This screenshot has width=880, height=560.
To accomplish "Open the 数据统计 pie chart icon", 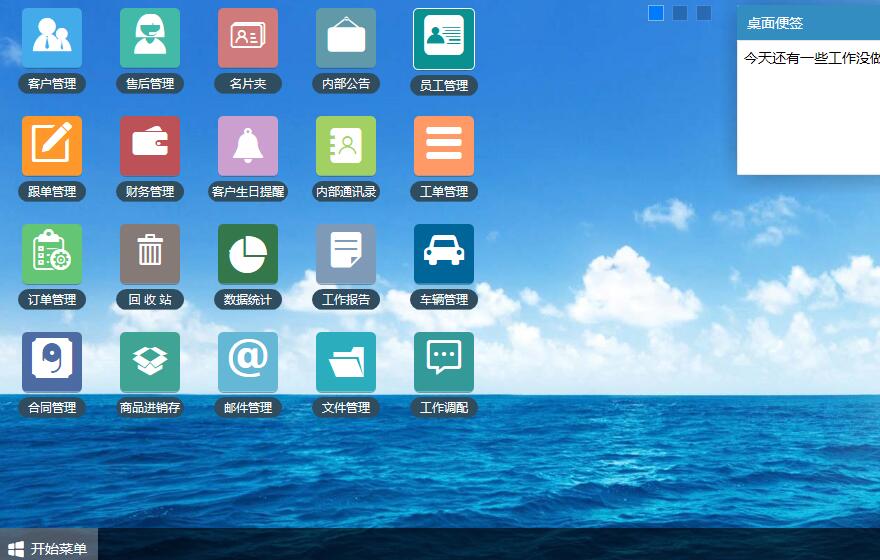I will (x=248, y=254).
